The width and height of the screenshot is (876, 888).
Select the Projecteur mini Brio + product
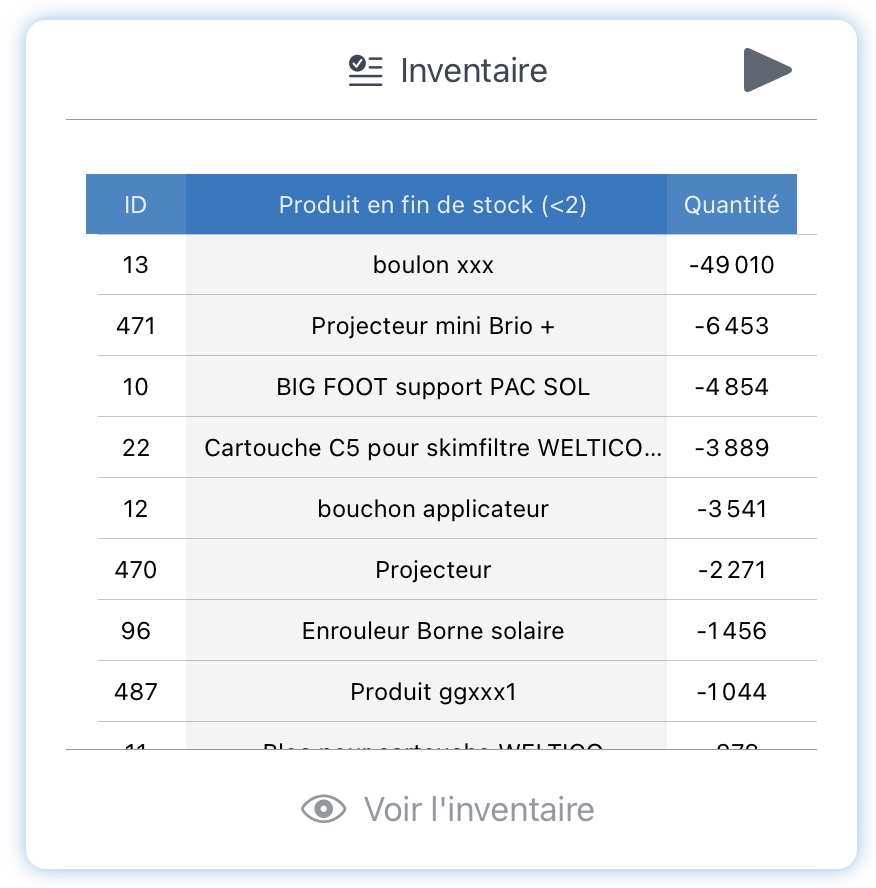tap(433, 326)
